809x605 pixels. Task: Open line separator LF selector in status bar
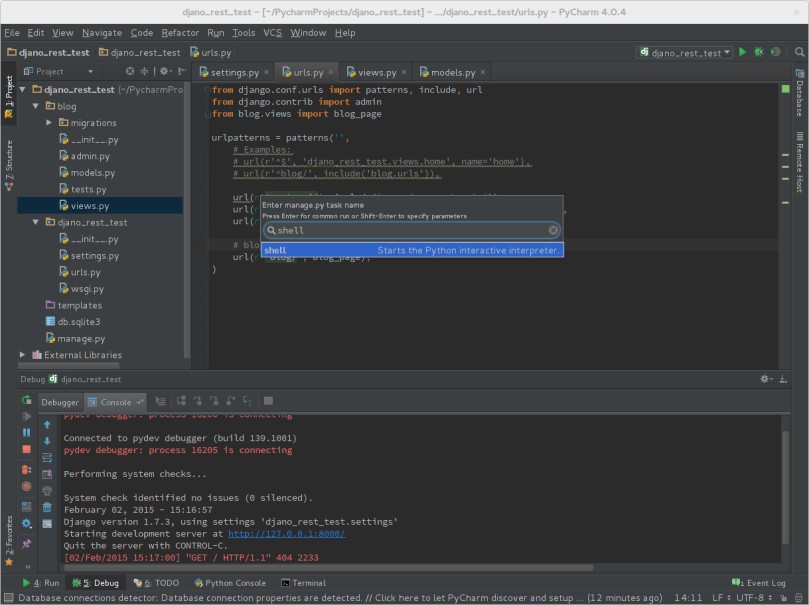(721, 597)
